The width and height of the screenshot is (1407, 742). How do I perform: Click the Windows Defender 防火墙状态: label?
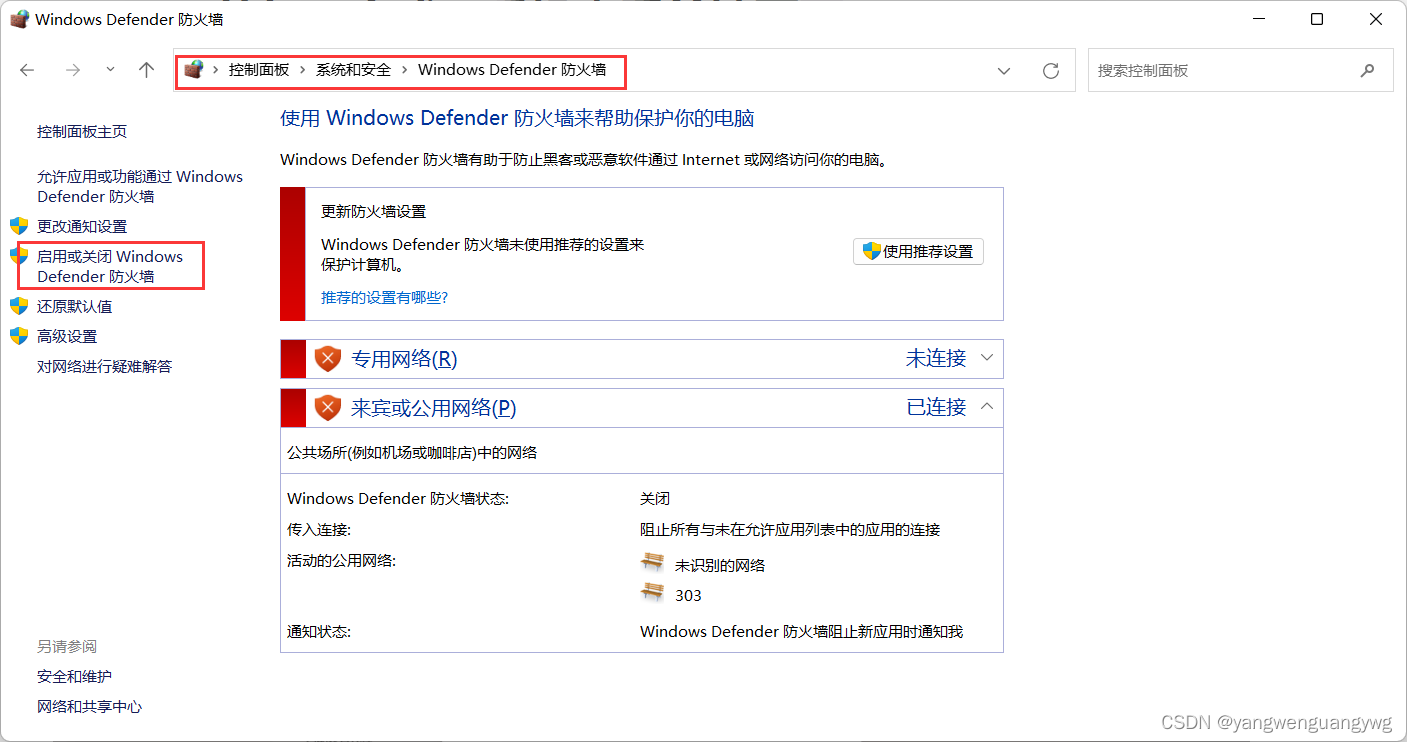click(398, 499)
